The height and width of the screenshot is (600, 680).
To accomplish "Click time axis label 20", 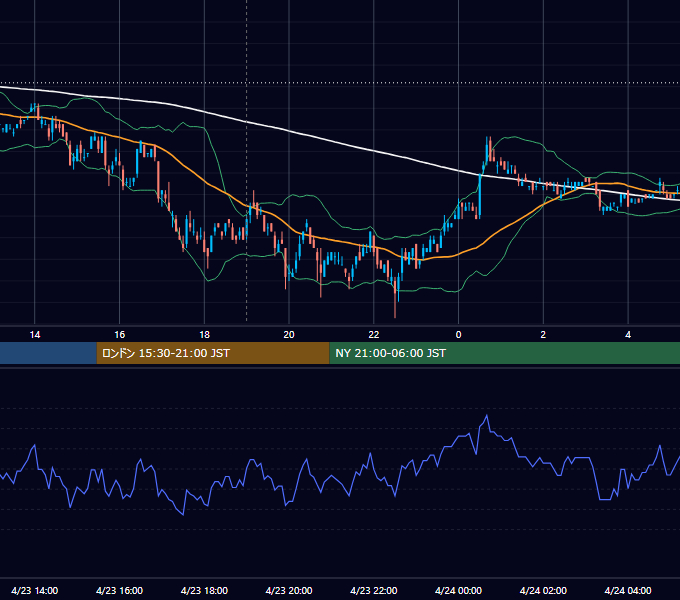I will coord(289,335).
